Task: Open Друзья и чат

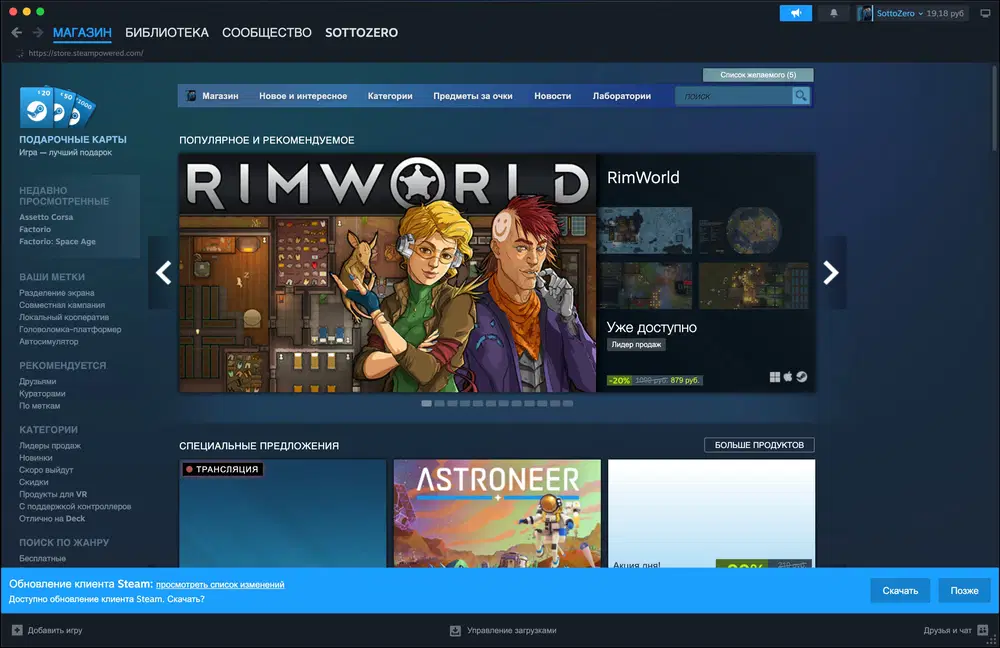Action: (x=947, y=630)
